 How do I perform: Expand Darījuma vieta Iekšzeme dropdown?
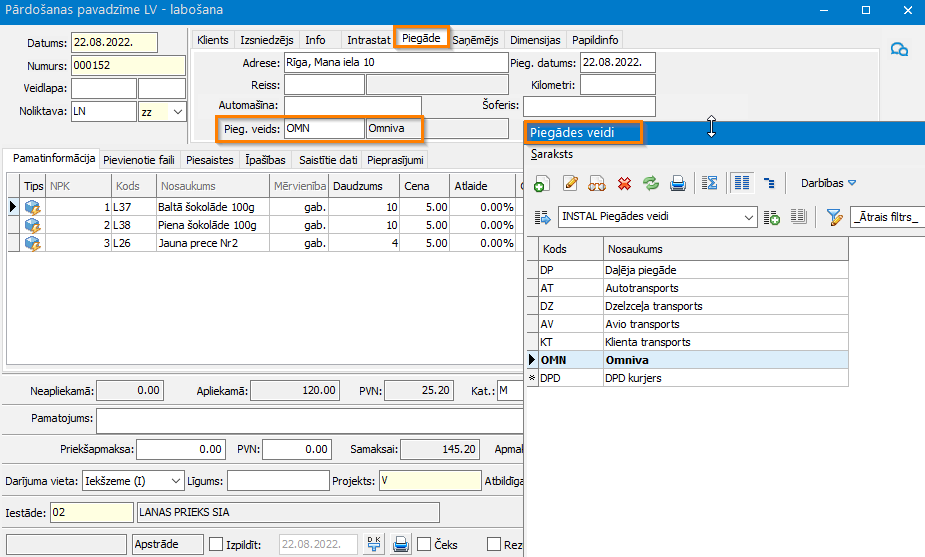(x=176, y=481)
